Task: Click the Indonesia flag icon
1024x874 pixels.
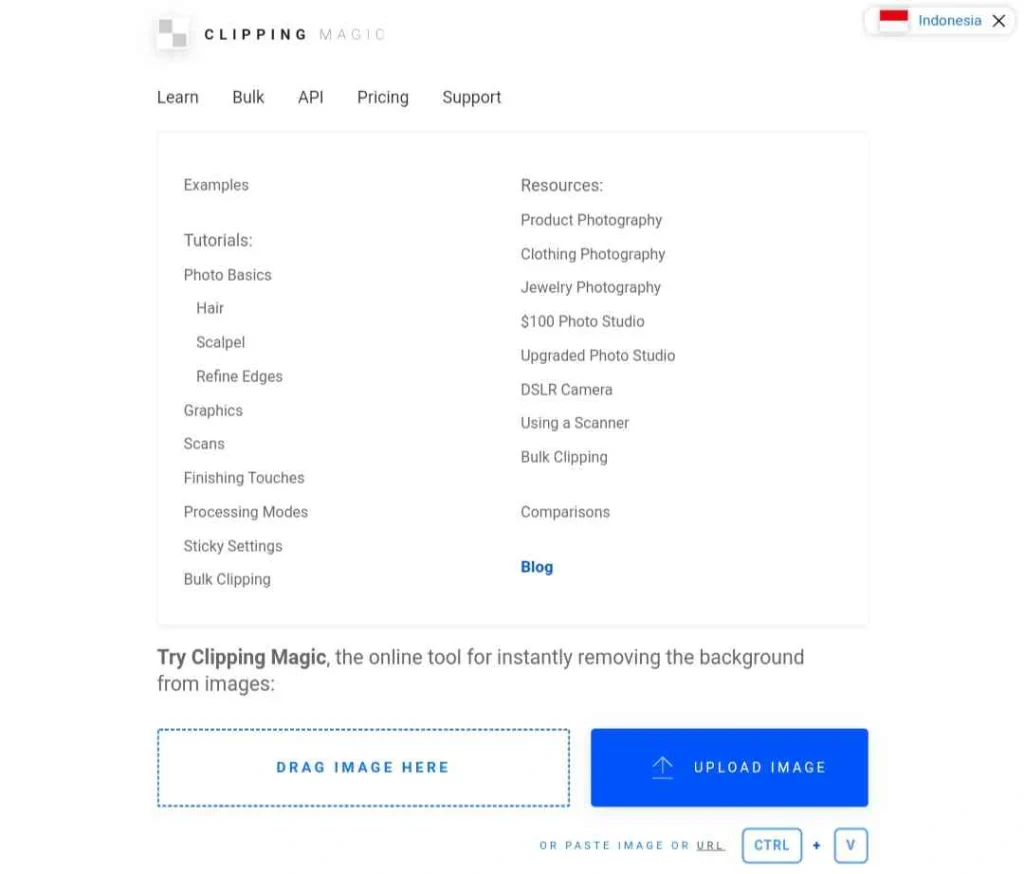Action: [x=893, y=21]
